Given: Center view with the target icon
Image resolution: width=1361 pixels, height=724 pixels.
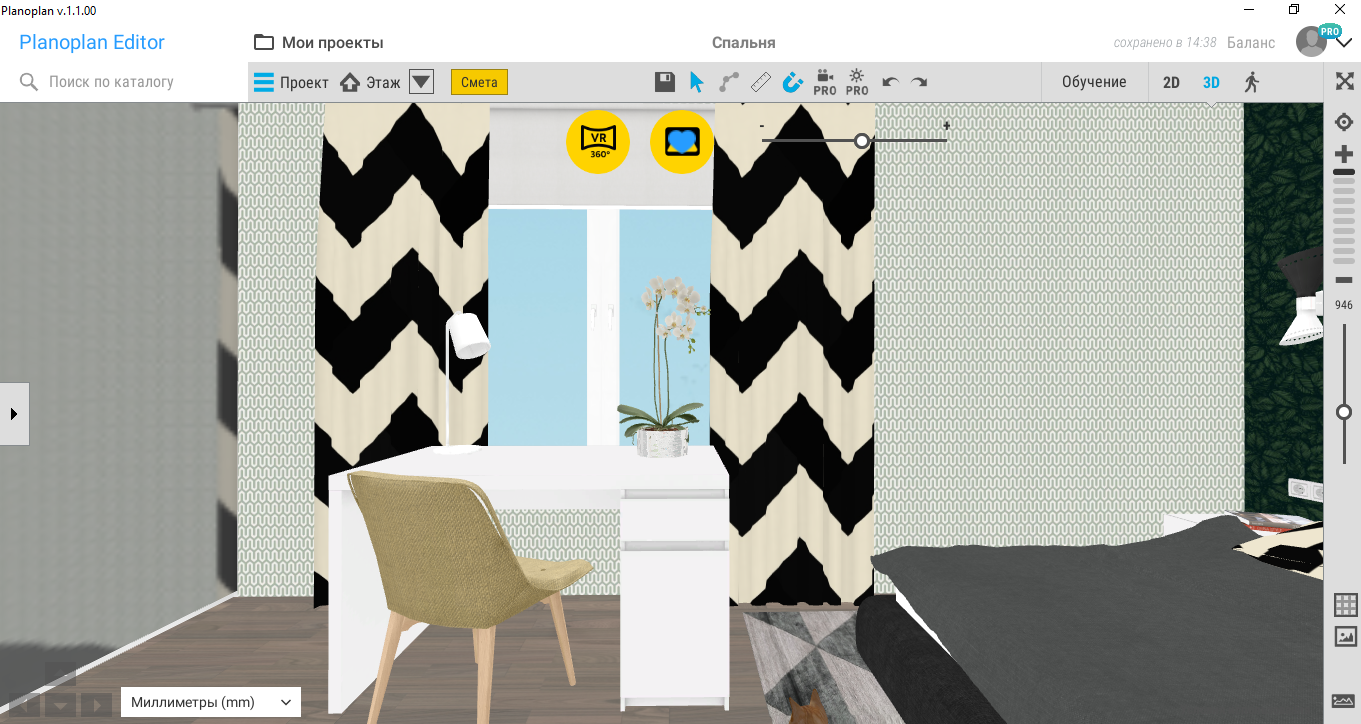Looking at the screenshot, I should pos(1344,122).
